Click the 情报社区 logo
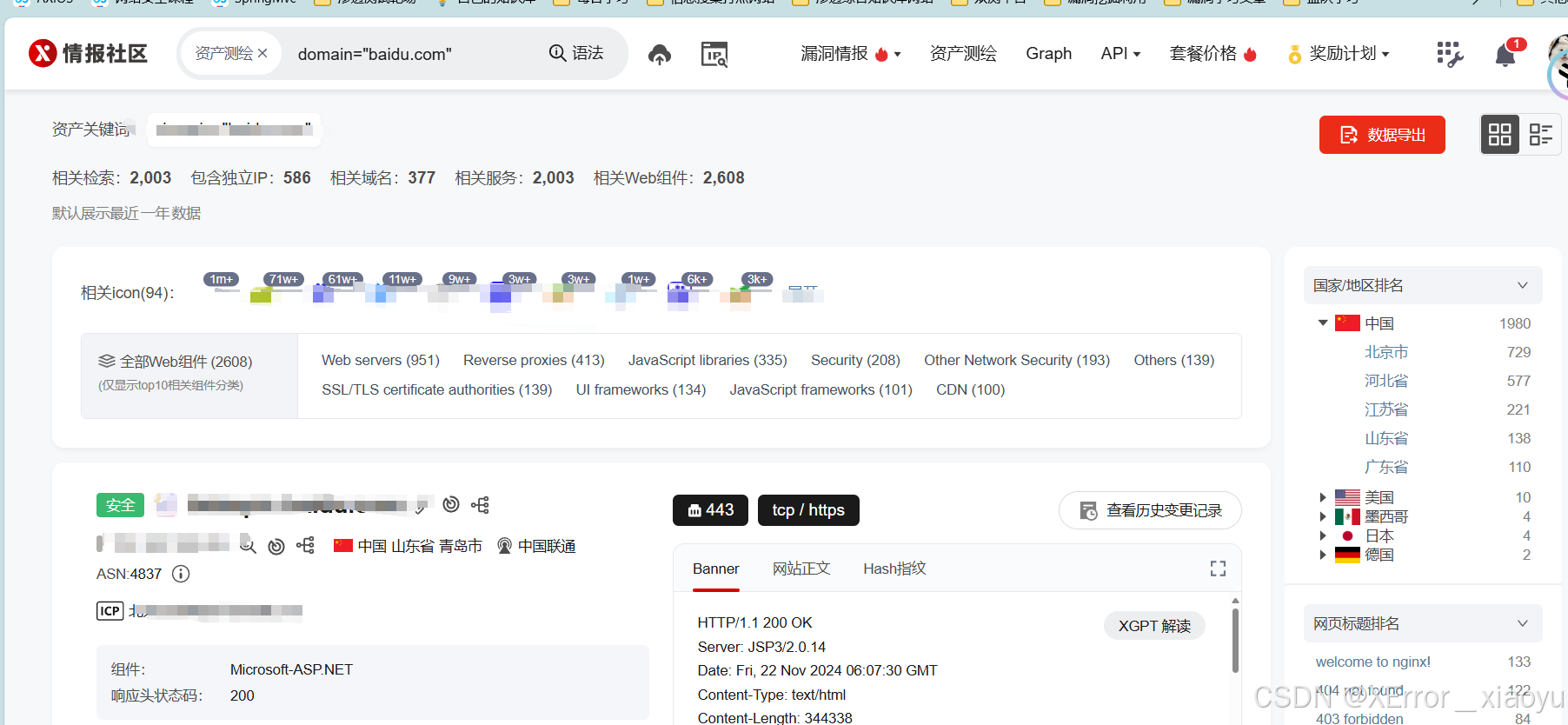 88,53
